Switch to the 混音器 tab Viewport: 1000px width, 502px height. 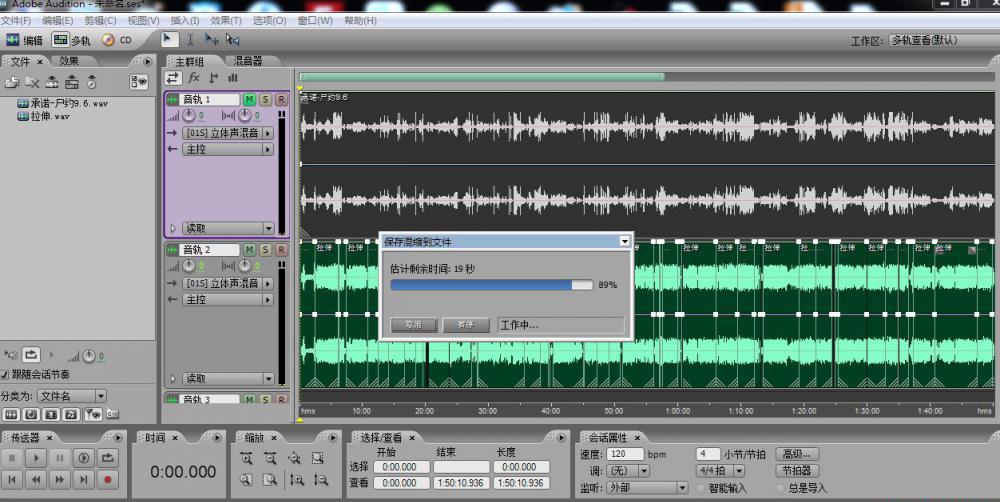(248, 61)
